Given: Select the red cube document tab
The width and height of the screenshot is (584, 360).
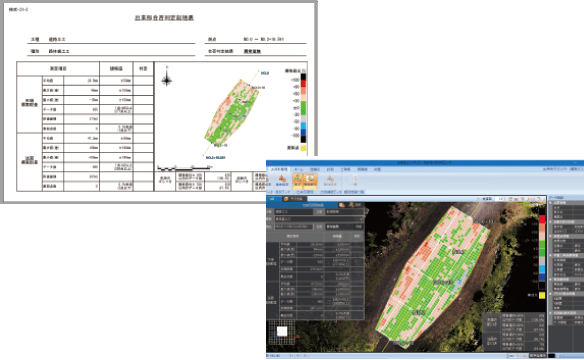Looking at the screenshot, I should pos(293,199).
